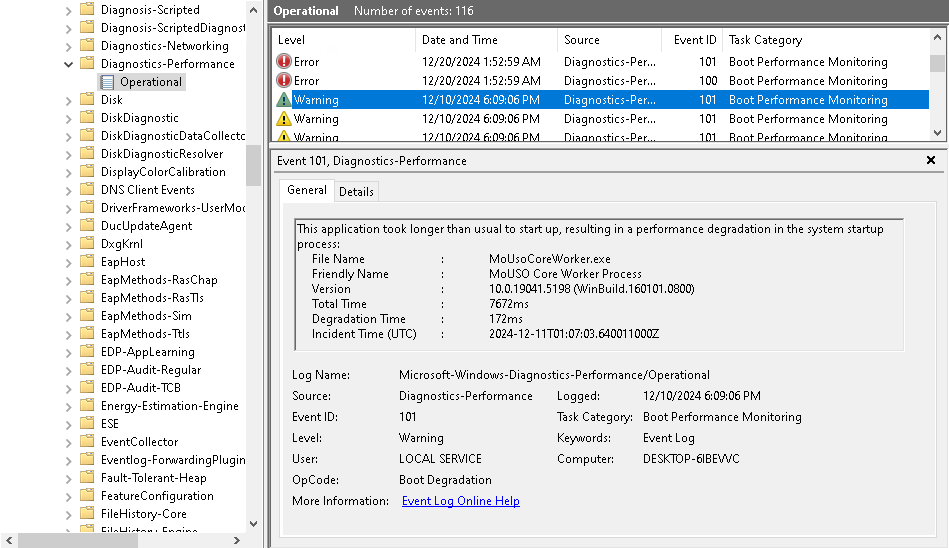This screenshot has height=548, width=949.
Task: Click the DucUpdateAgent folder icon
Action: (x=87, y=225)
